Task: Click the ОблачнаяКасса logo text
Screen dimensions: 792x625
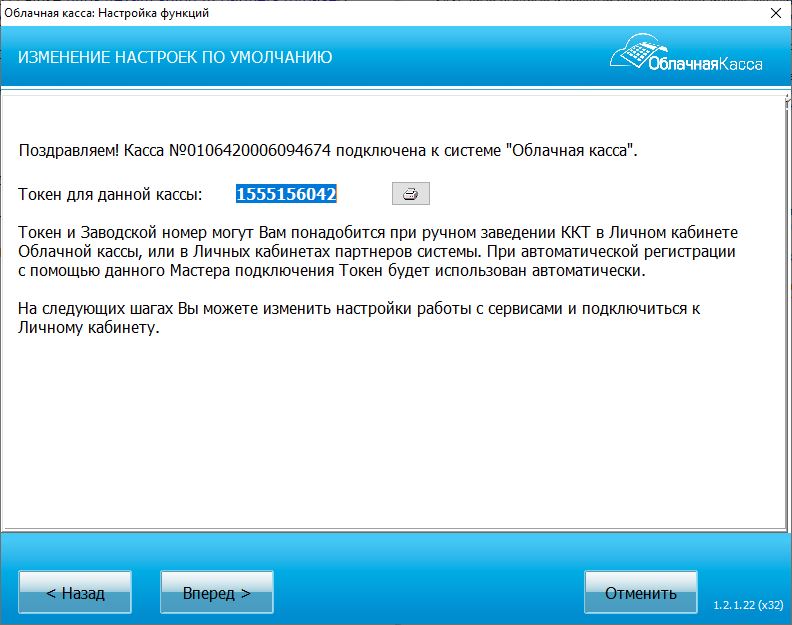Action: click(704, 64)
